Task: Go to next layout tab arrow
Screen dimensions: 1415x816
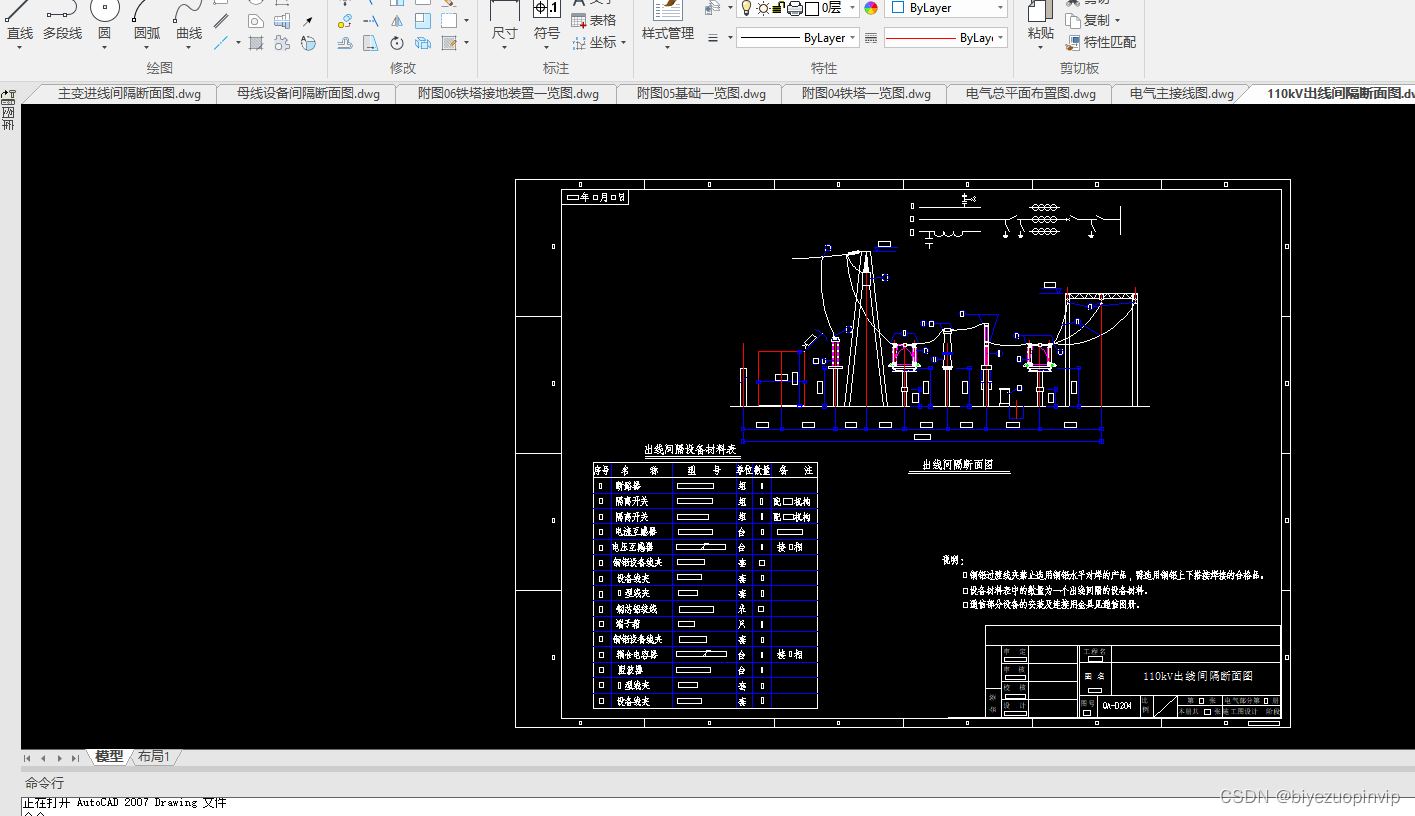Action: tap(60, 758)
